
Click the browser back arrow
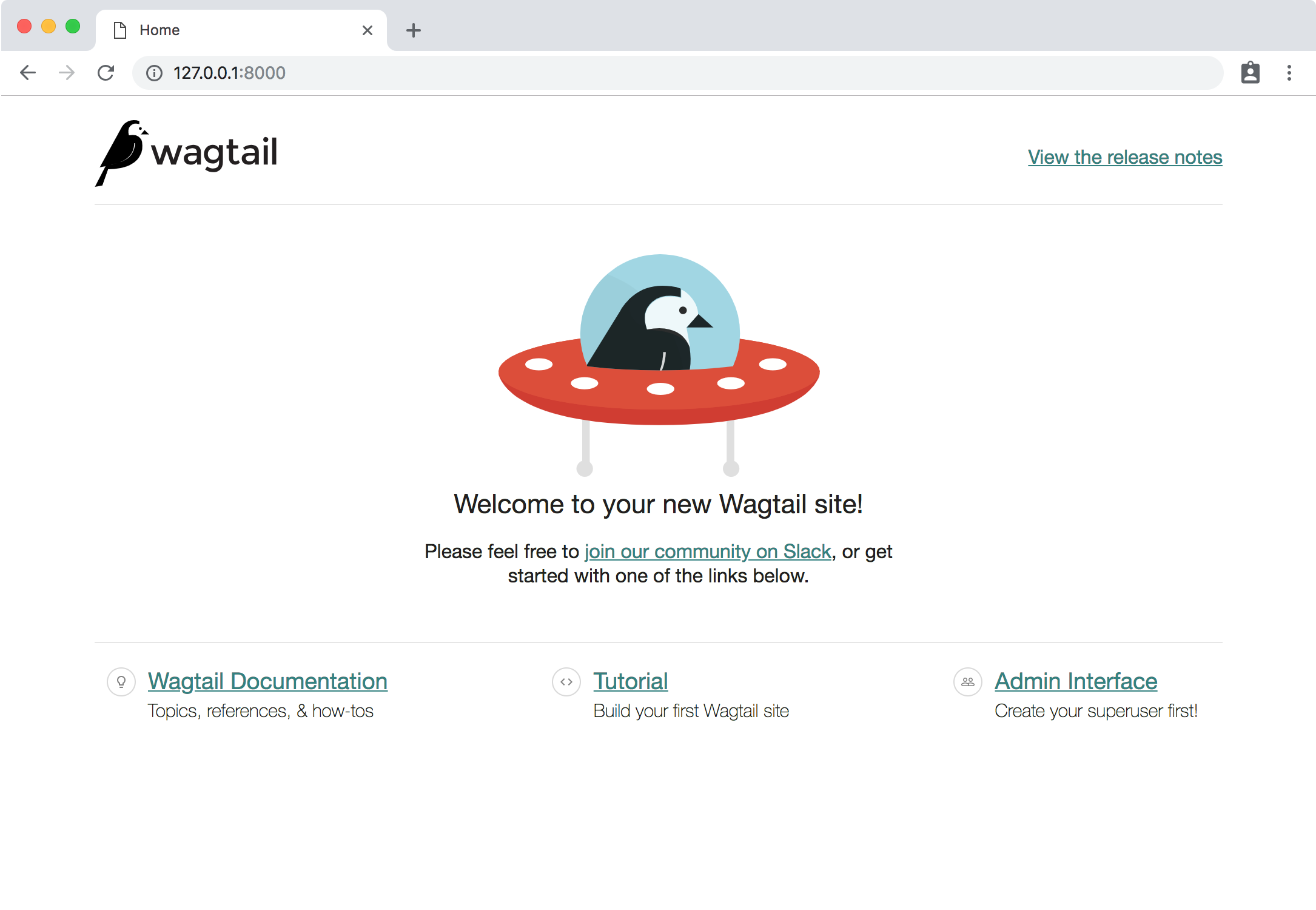click(x=28, y=73)
